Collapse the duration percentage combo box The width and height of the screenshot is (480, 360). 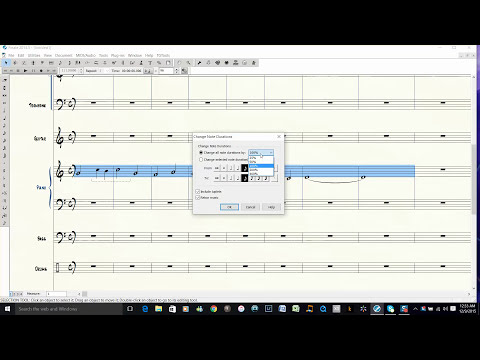[271, 152]
